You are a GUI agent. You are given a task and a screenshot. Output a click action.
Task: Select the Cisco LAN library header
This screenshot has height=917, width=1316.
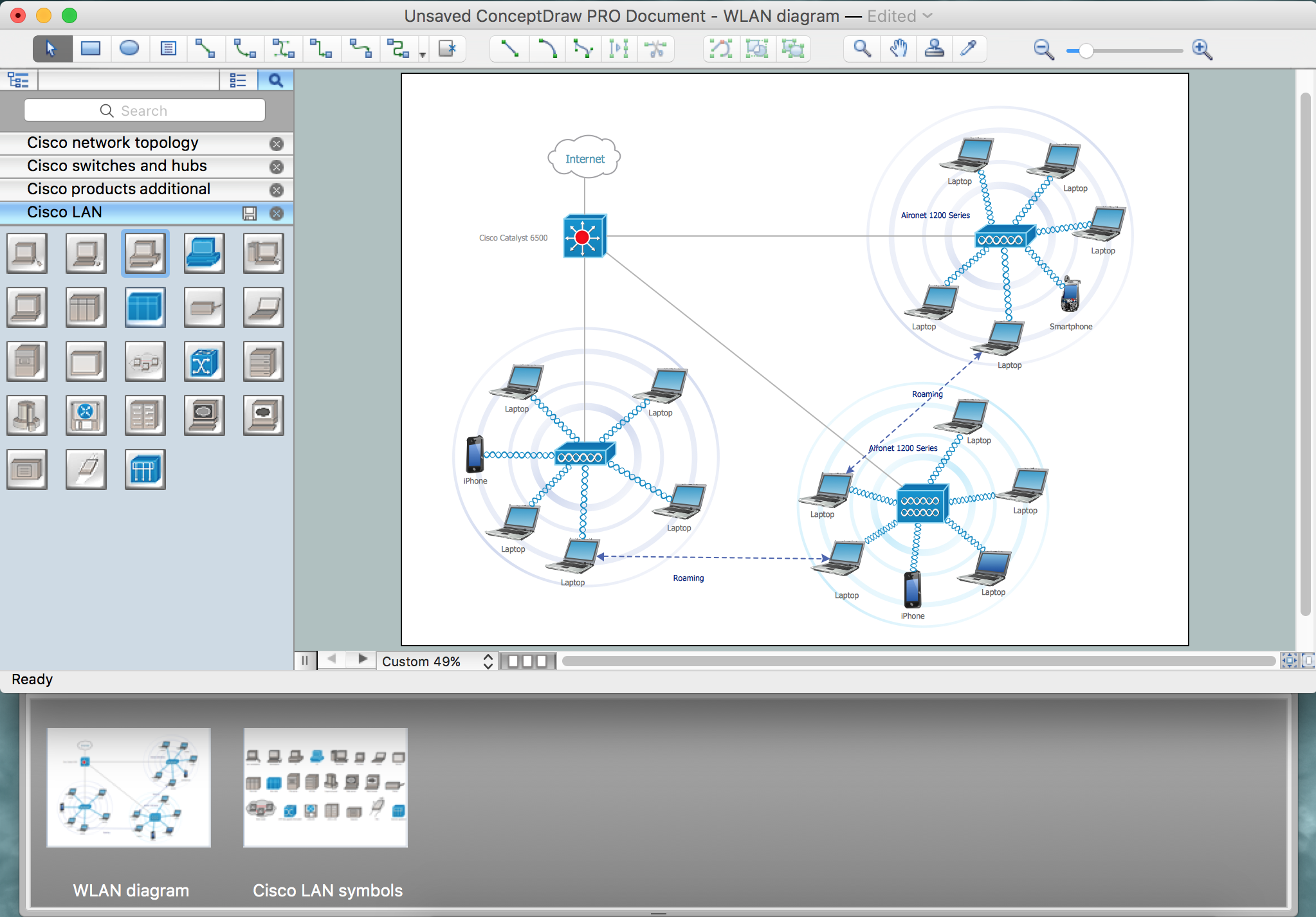pos(147,213)
